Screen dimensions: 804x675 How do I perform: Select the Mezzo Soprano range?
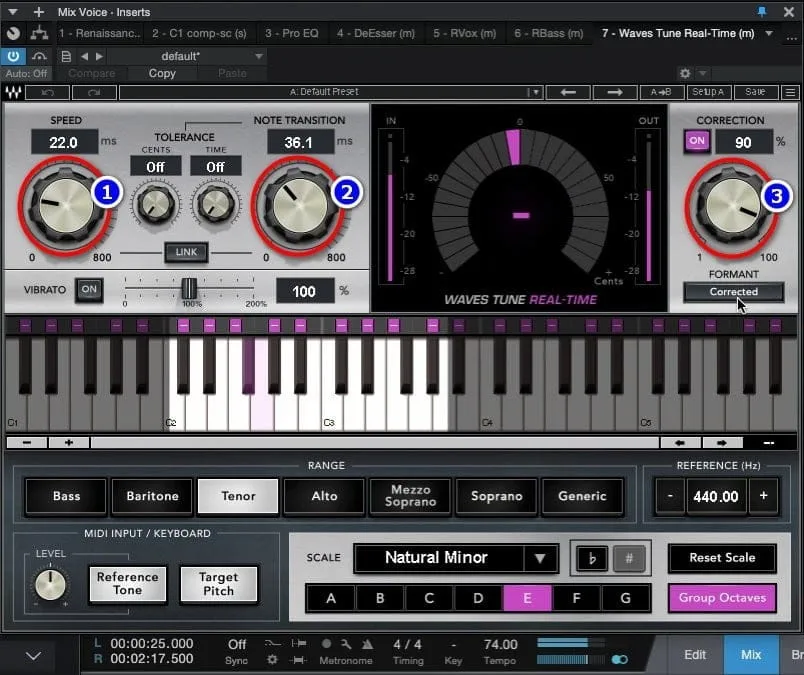coord(411,497)
